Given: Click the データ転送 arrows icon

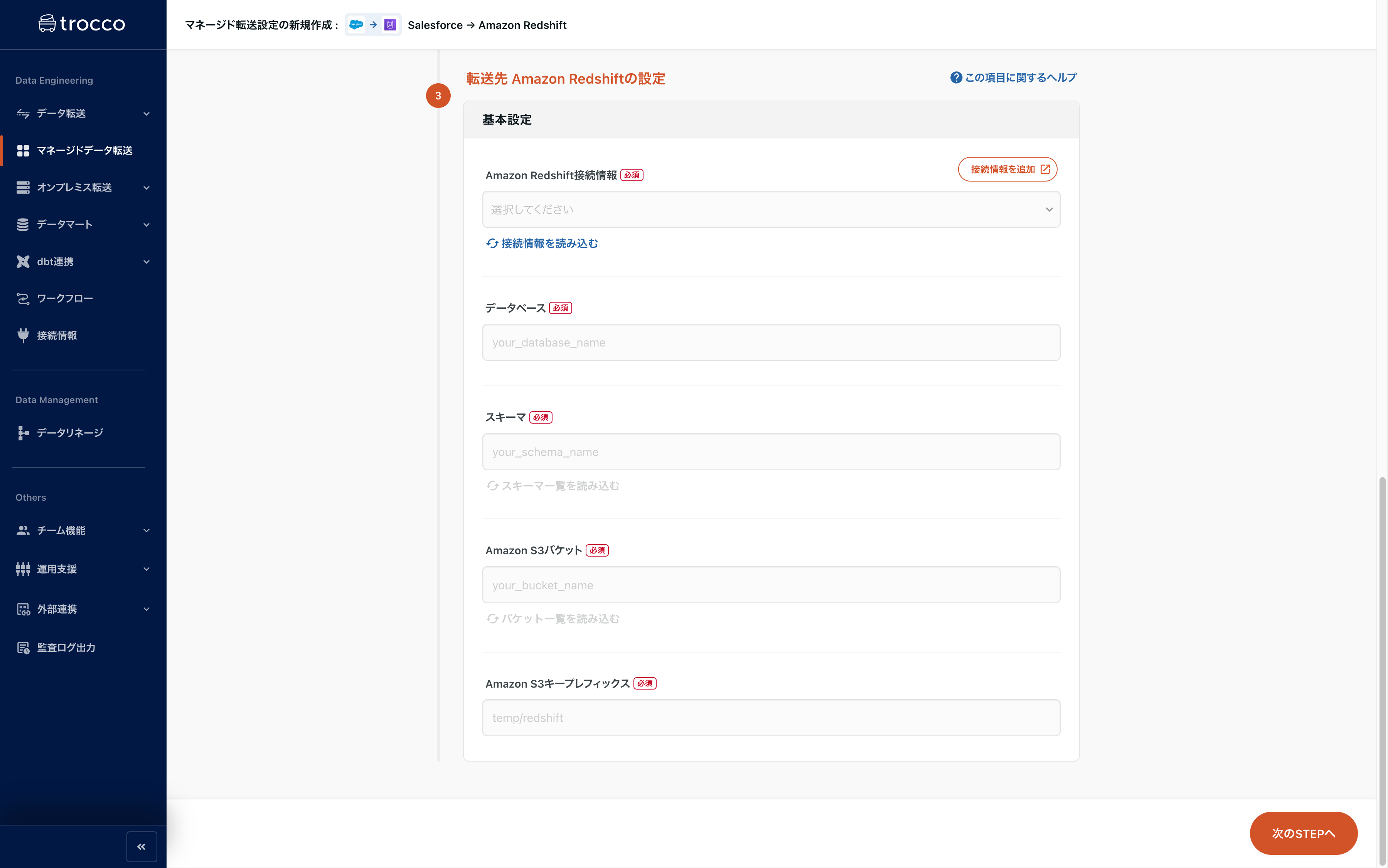Looking at the screenshot, I should [23, 114].
